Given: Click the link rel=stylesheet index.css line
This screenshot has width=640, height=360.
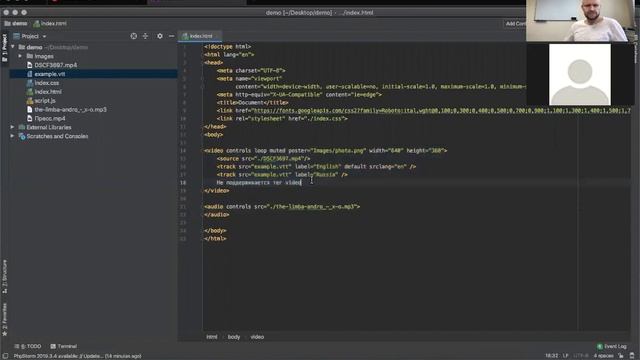Looking at the screenshot, I should (x=282, y=119).
